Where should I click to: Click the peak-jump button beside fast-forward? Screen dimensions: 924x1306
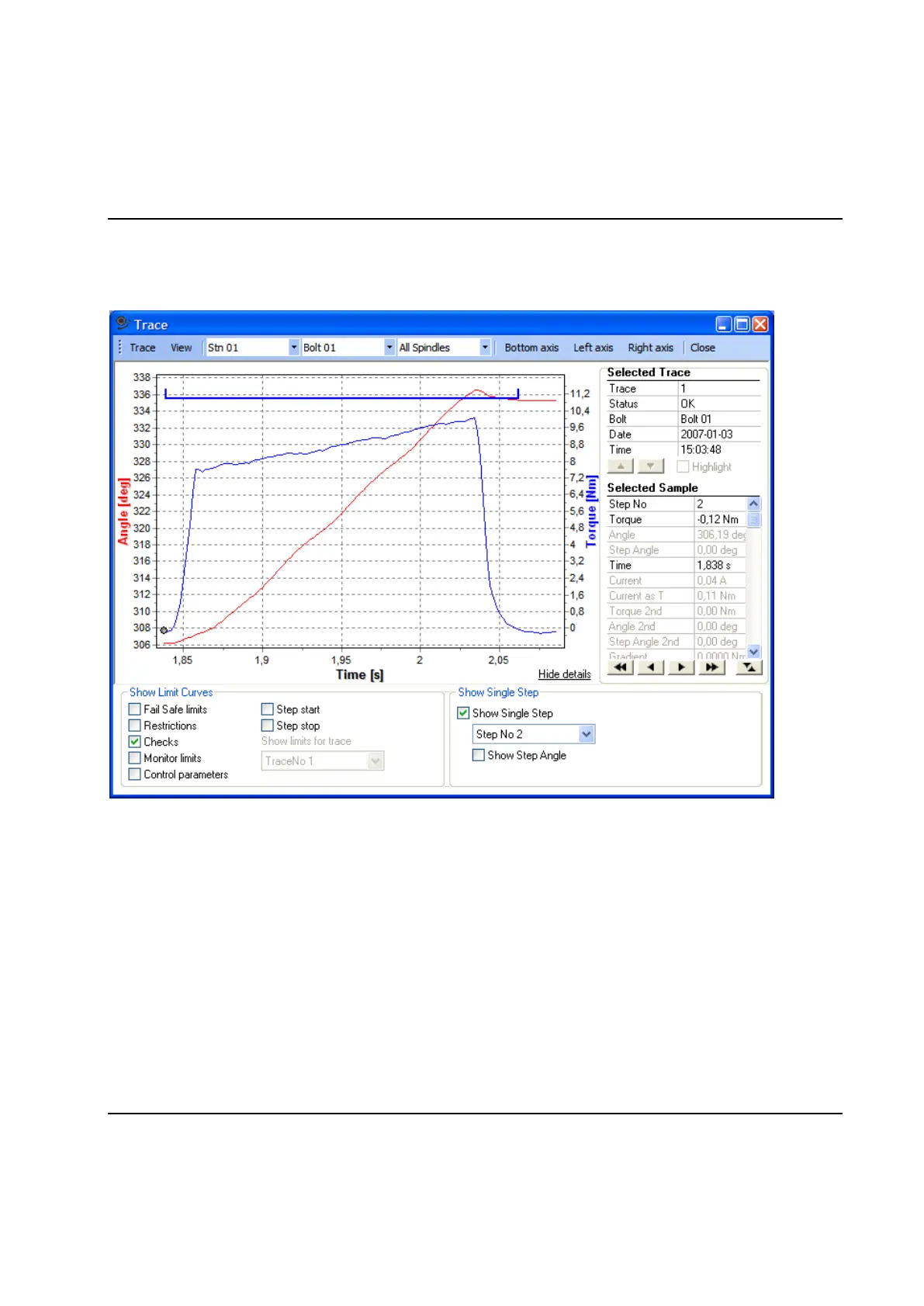coord(749,667)
